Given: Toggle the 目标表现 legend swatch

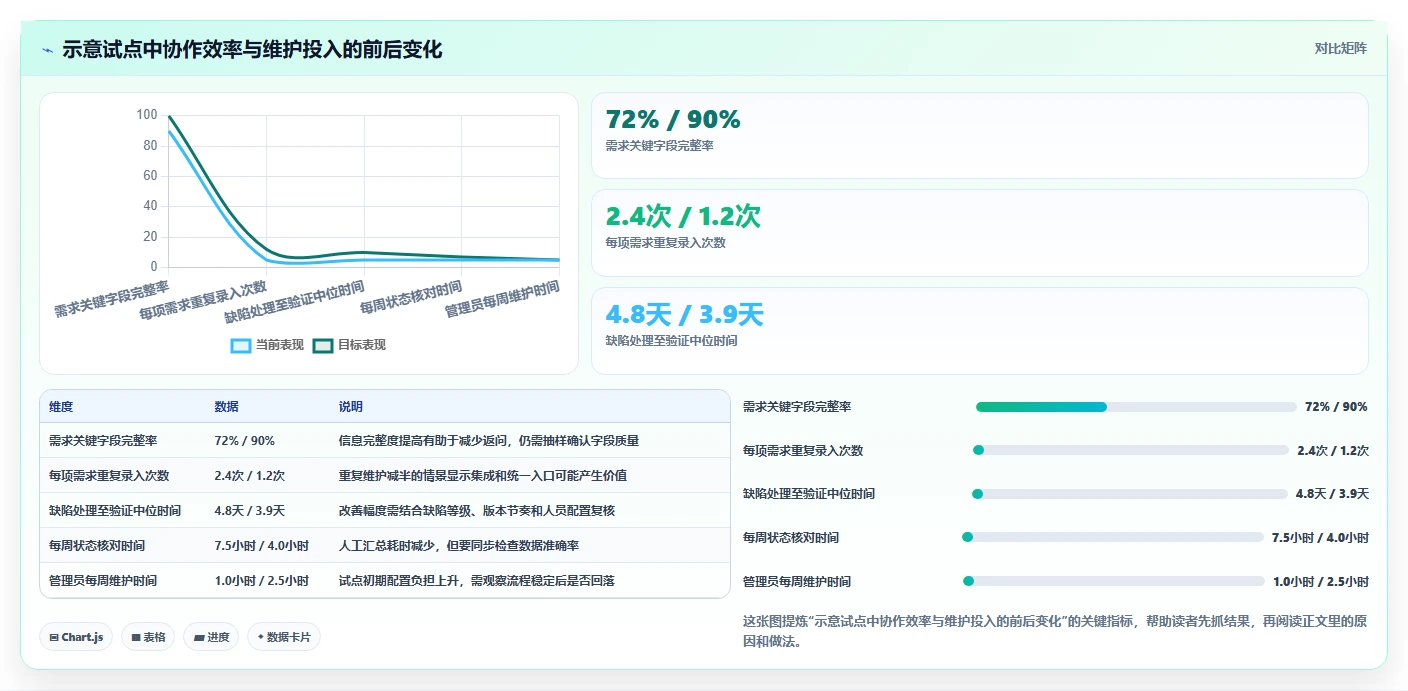Looking at the screenshot, I should 323,345.
